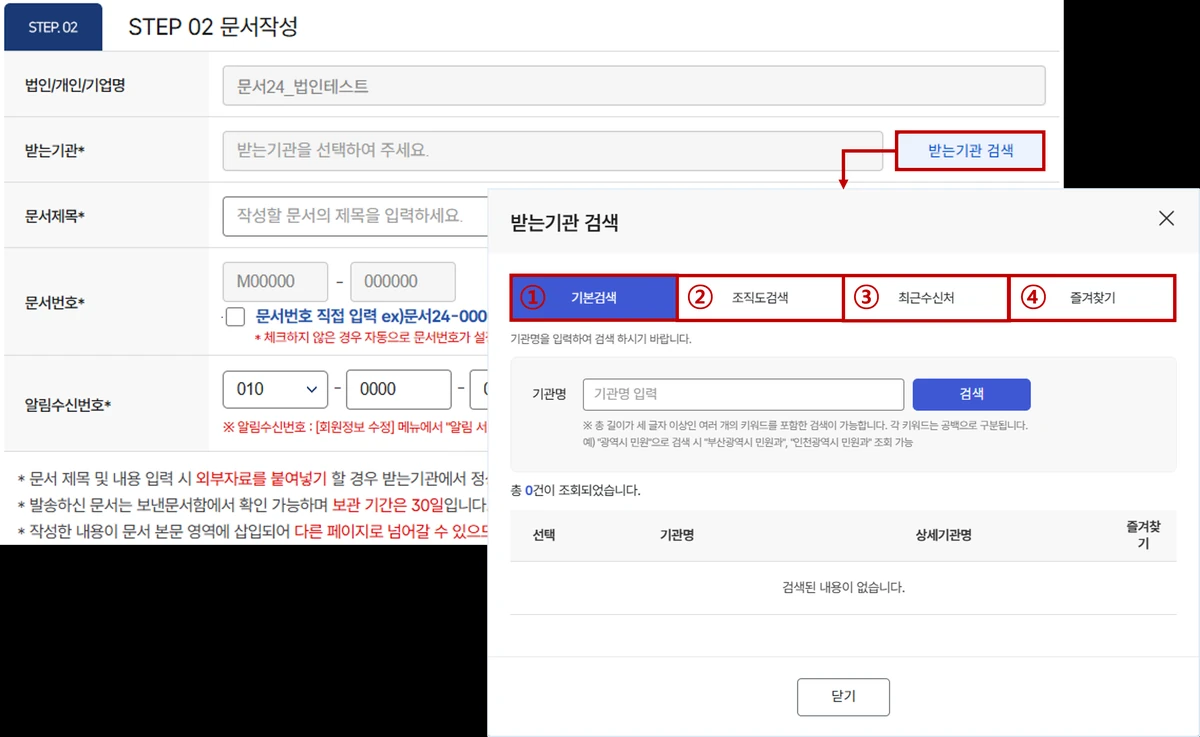
Task: Click the 상세기관명 column header
Action: click(x=943, y=535)
